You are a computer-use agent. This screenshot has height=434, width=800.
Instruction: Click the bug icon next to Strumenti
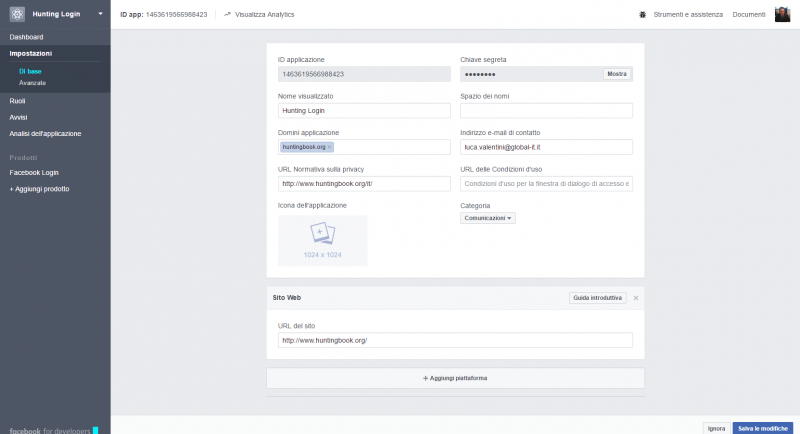642,14
